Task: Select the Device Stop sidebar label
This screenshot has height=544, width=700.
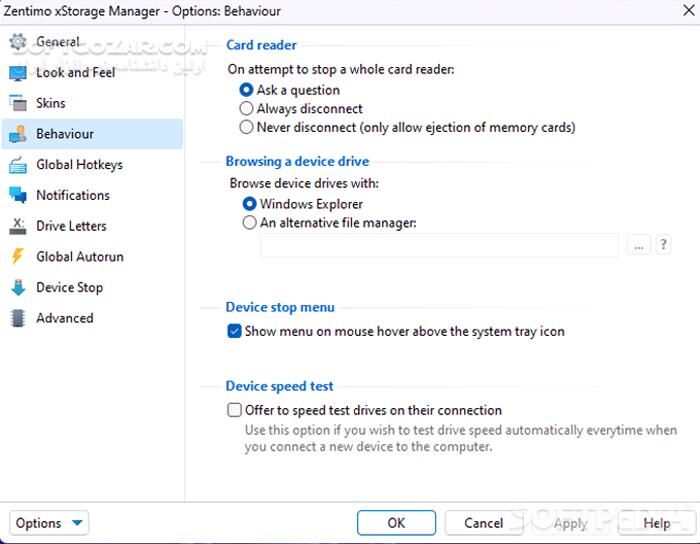Action: tap(70, 287)
